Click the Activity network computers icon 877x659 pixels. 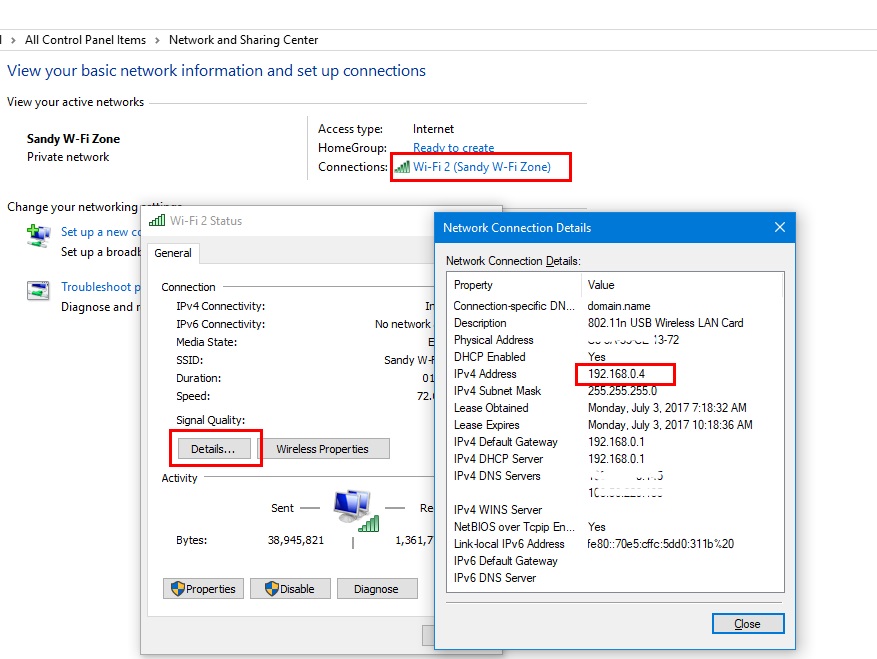[x=353, y=509]
